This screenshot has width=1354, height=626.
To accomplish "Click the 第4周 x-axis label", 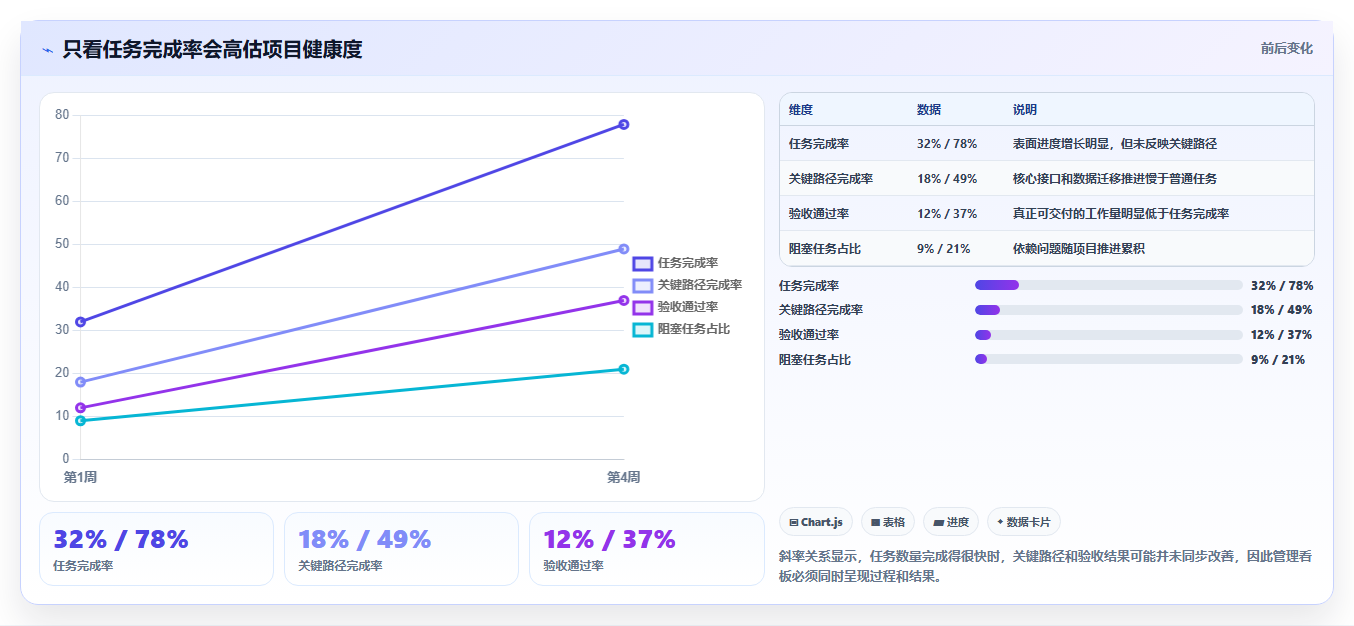I will pyautogui.click(x=623, y=478).
